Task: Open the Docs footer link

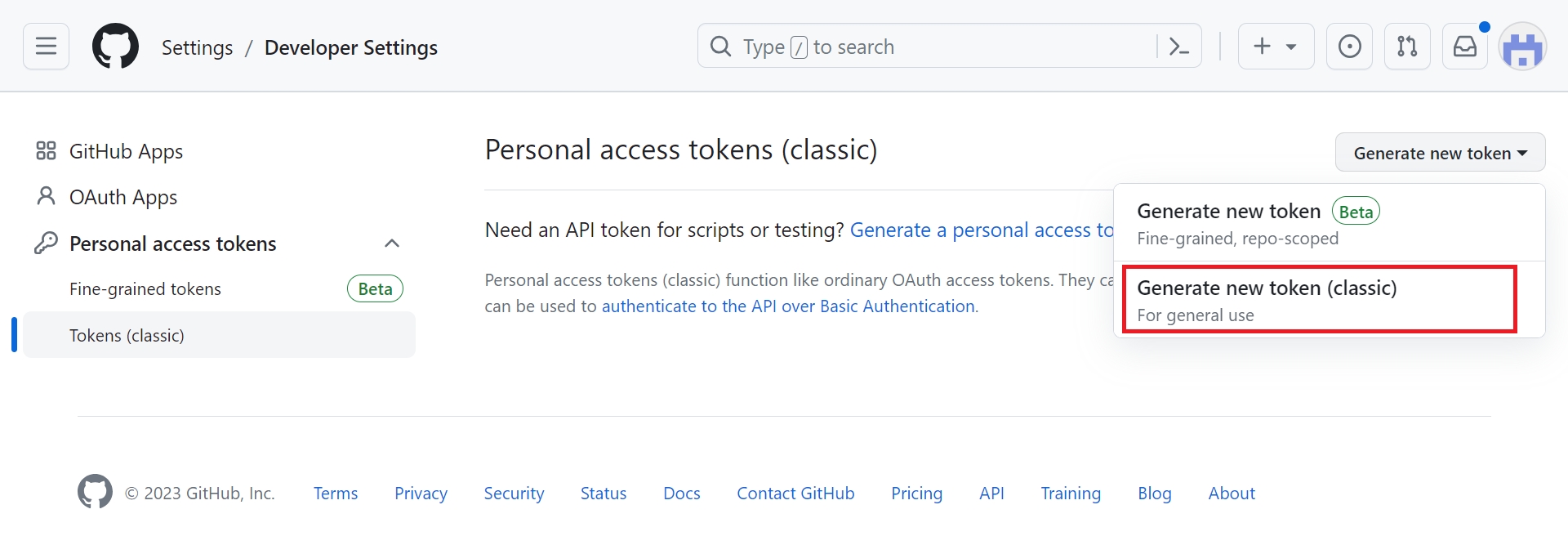Action: pos(681,494)
